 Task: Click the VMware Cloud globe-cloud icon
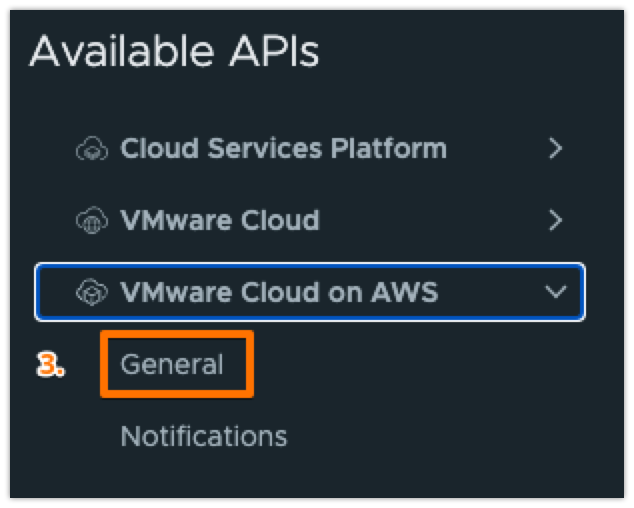92,220
